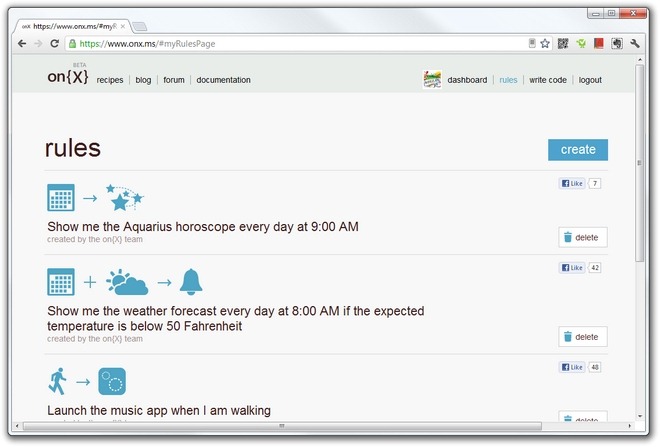The width and height of the screenshot is (660, 447).
Task: Open the write code page
Action: (548, 80)
